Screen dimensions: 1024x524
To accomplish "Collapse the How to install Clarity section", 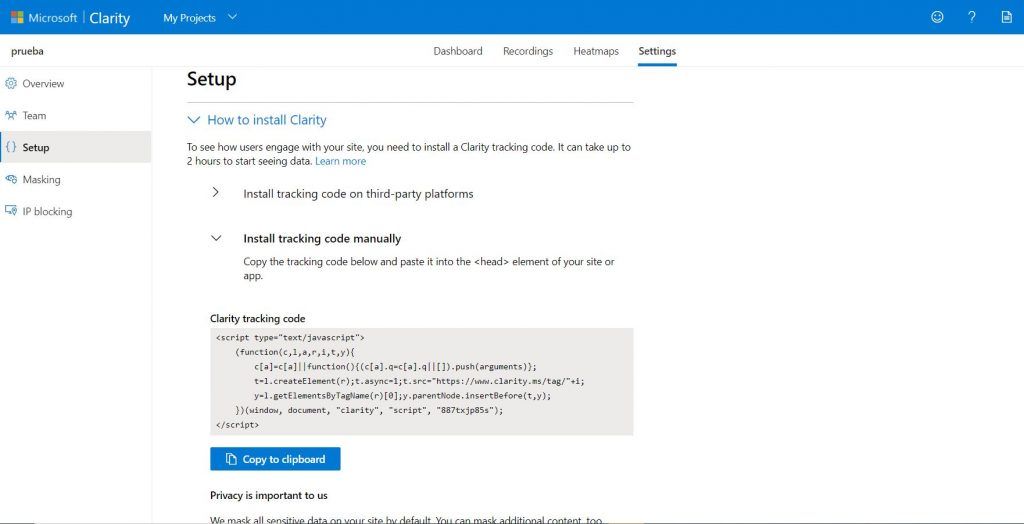I will pyautogui.click(x=193, y=120).
